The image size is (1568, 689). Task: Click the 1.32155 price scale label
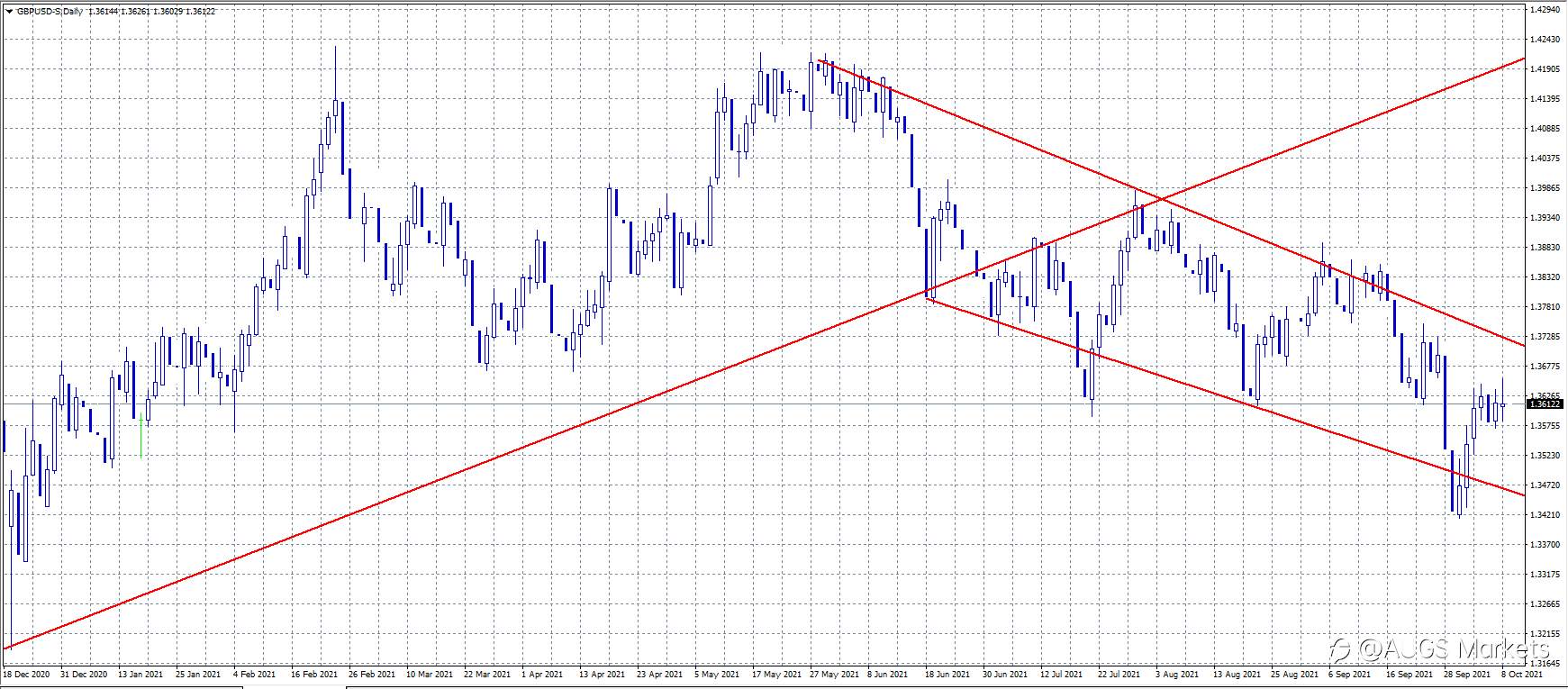coord(1545,633)
